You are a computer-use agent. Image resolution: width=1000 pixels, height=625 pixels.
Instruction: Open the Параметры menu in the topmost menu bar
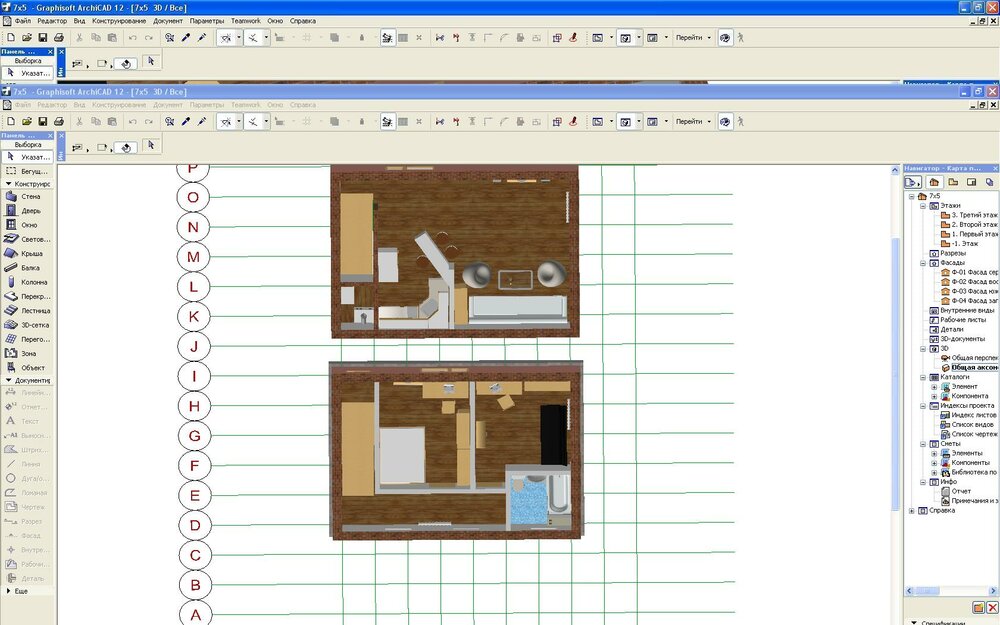coord(207,20)
